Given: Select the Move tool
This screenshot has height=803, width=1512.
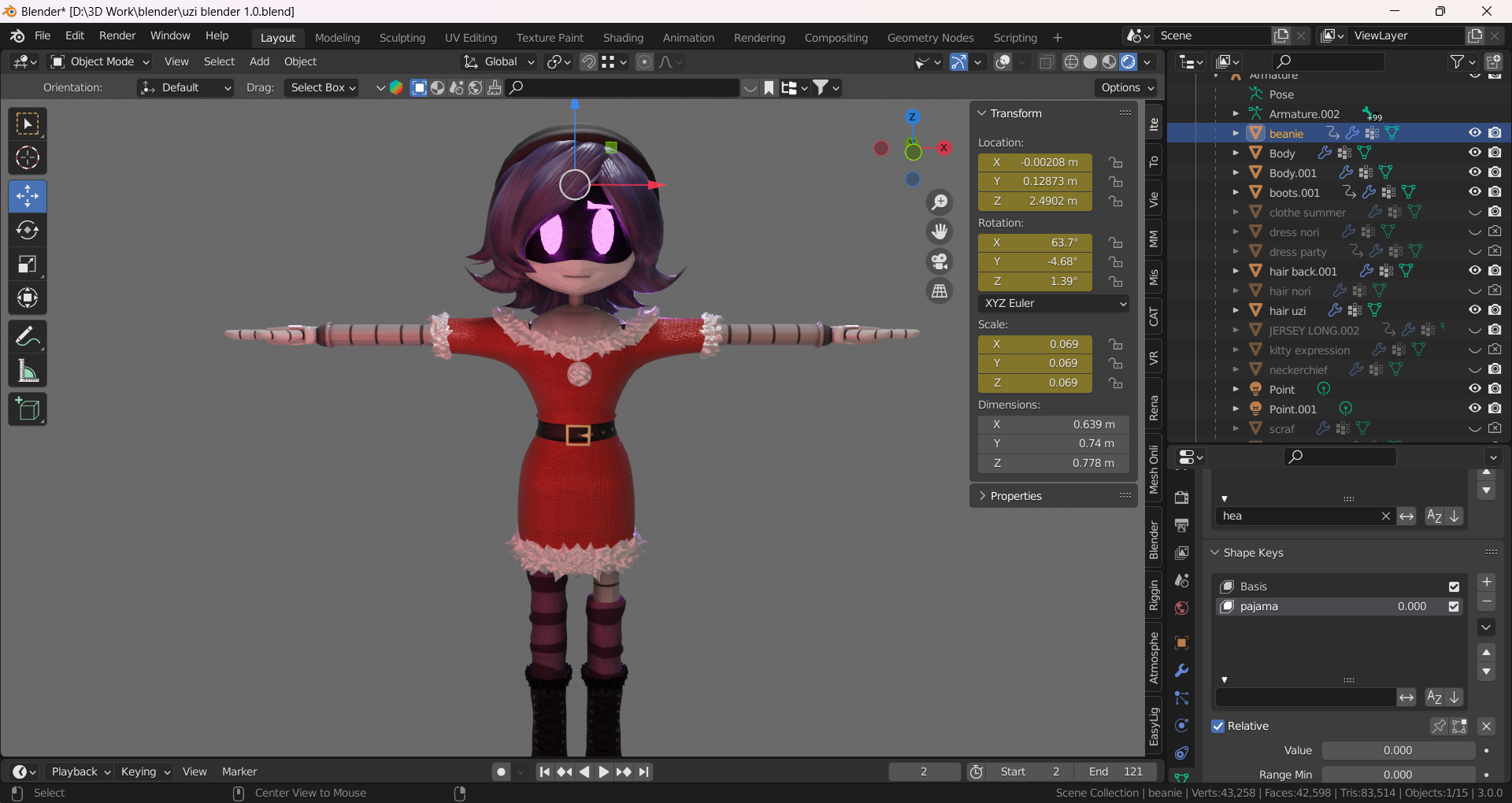Looking at the screenshot, I should tap(28, 196).
